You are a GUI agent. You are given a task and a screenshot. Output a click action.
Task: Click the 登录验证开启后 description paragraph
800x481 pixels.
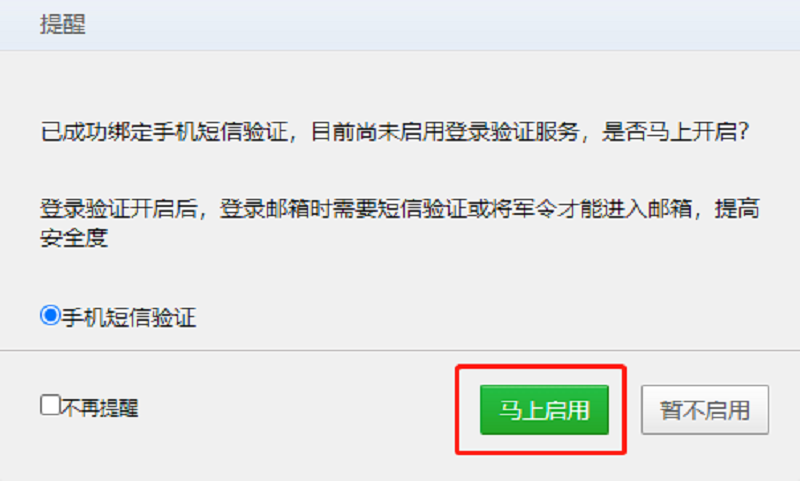click(399, 223)
